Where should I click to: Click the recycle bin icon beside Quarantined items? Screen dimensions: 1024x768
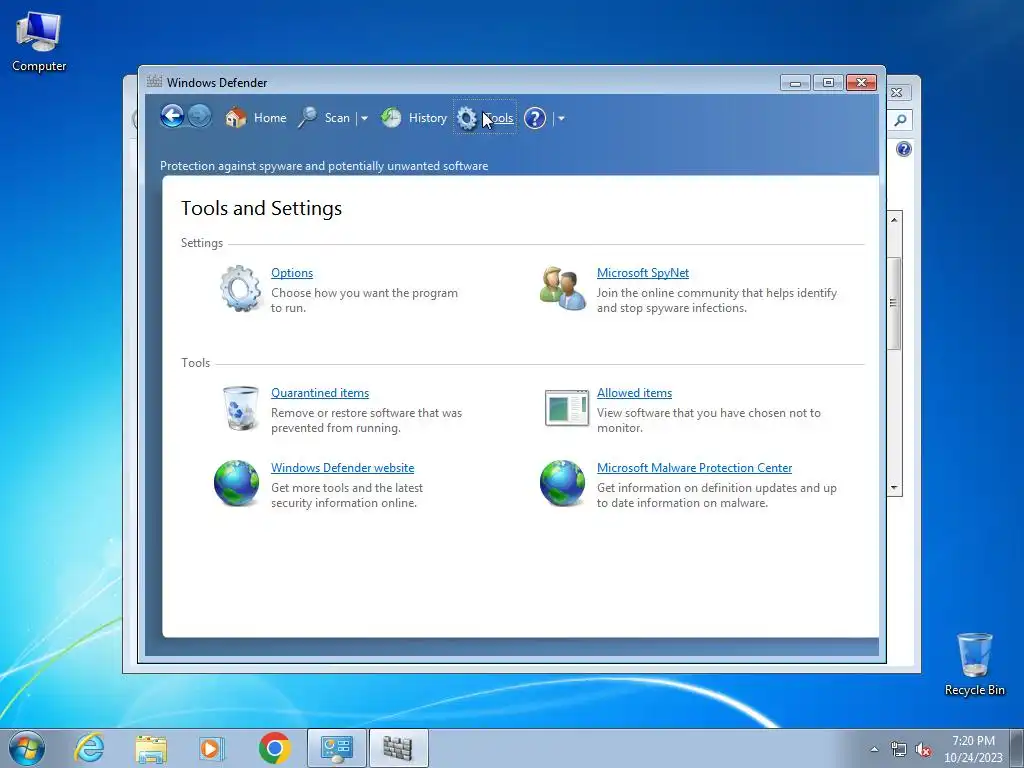point(240,408)
